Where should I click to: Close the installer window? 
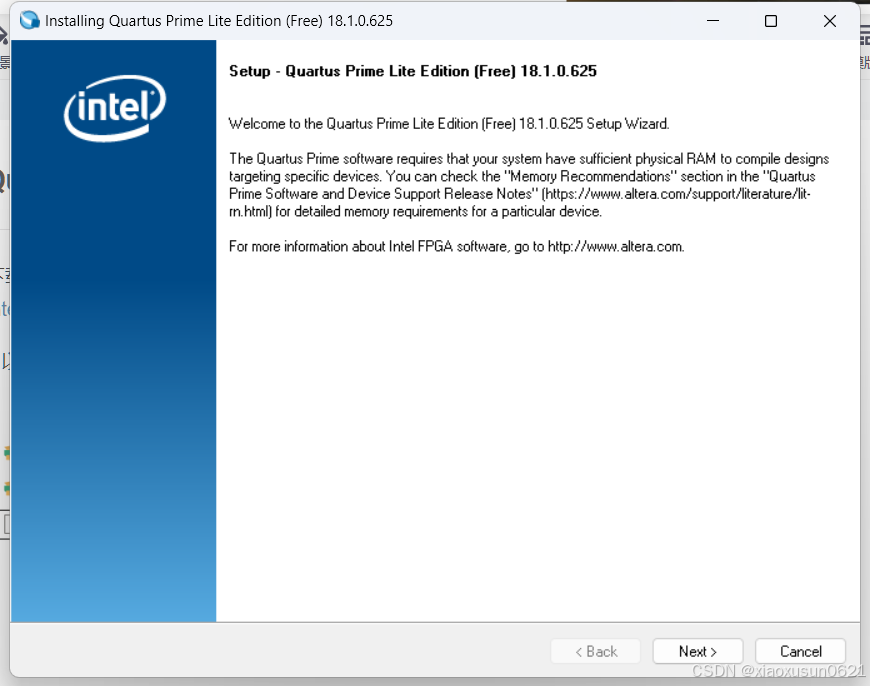[829, 21]
